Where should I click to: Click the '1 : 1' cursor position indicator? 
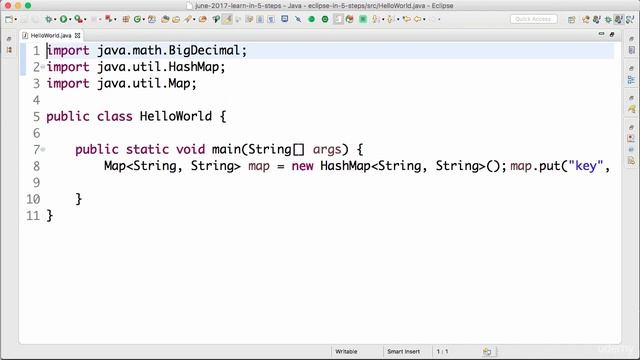point(442,351)
